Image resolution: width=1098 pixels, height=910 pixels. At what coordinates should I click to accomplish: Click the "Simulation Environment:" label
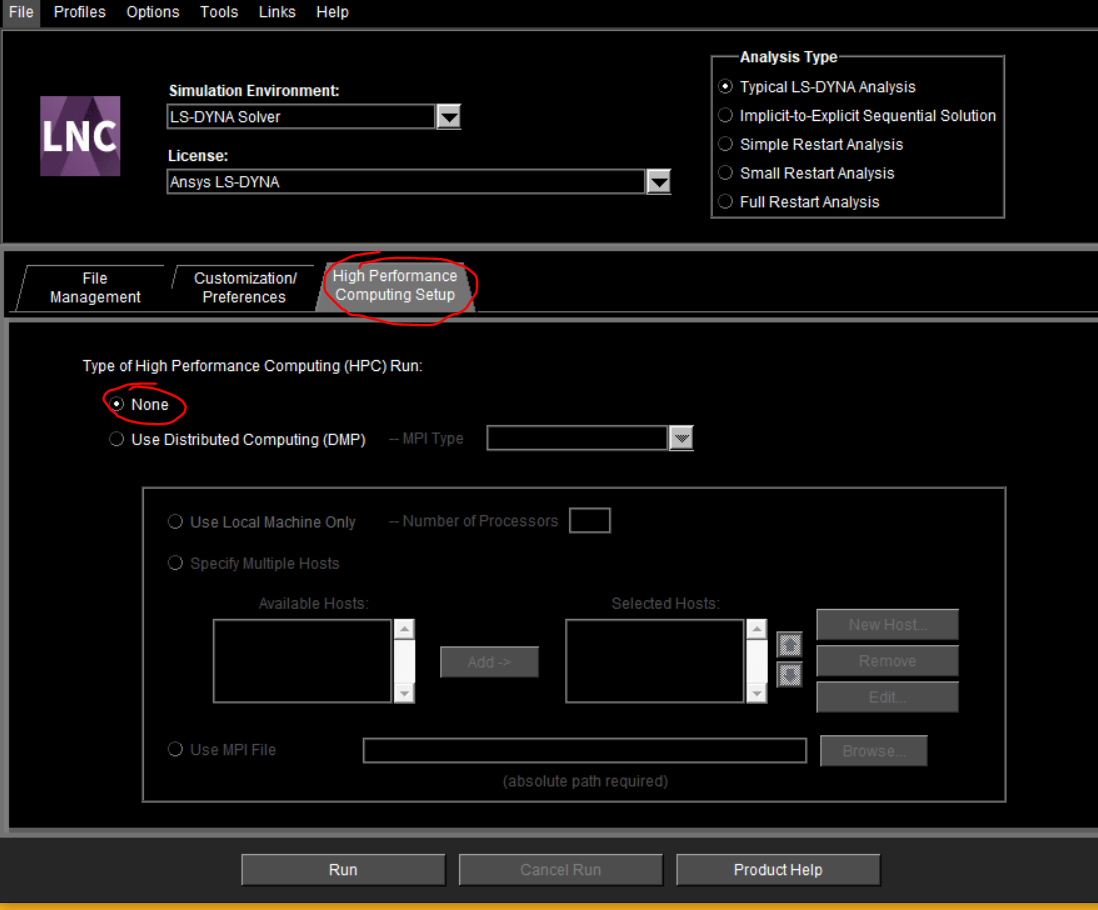point(253,90)
